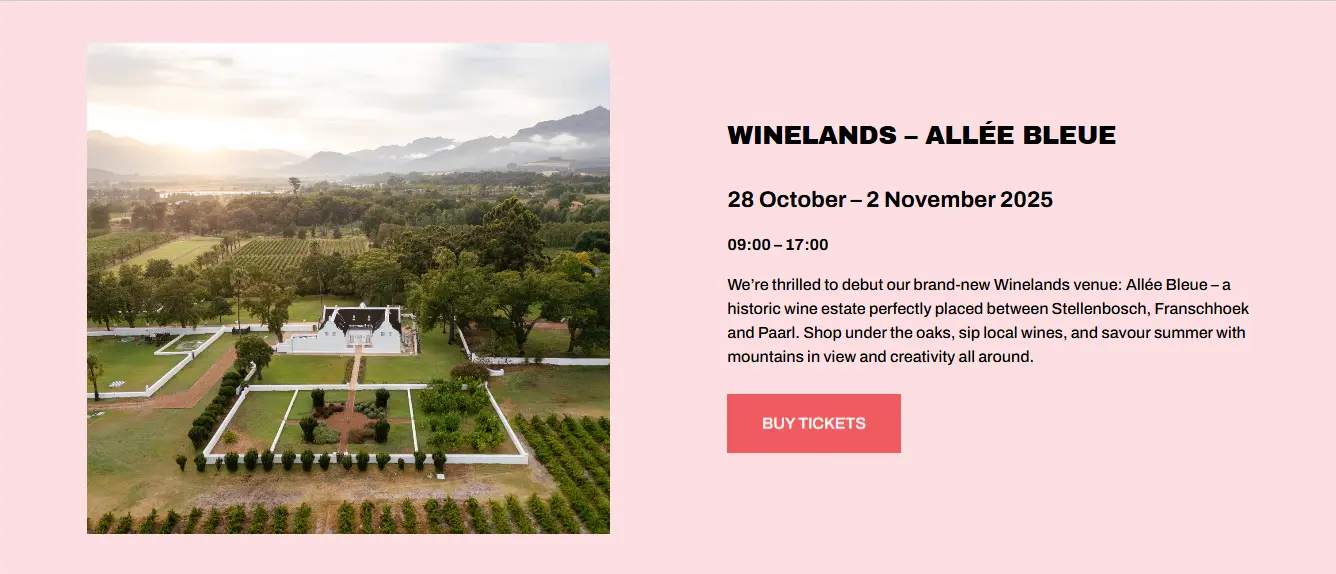Click the walled formal garden in the photo
Image resolution: width=1336 pixels, height=574 pixels.
click(365, 424)
